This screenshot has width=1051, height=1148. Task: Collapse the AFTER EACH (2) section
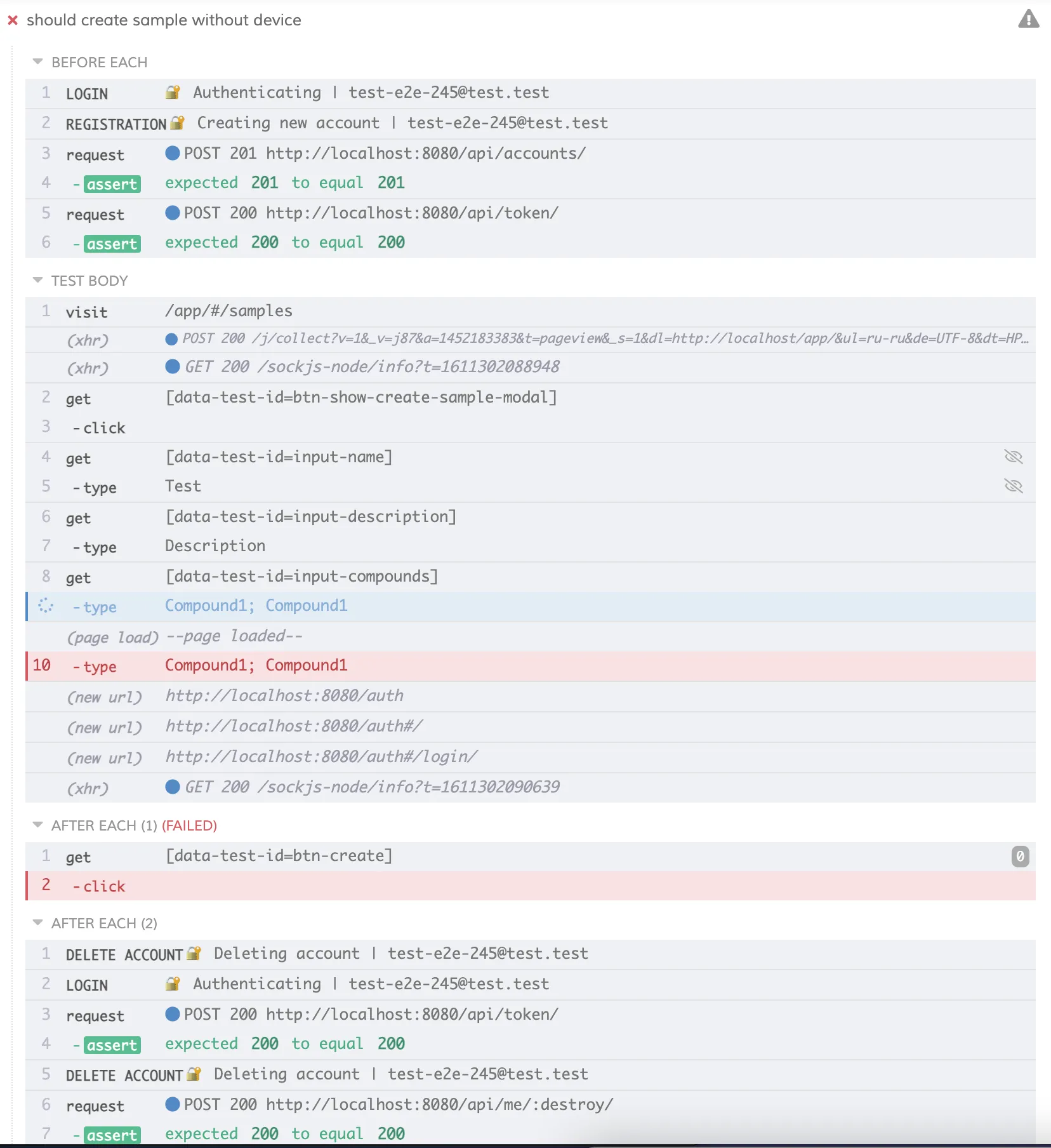pyautogui.click(x=38, y=923)
